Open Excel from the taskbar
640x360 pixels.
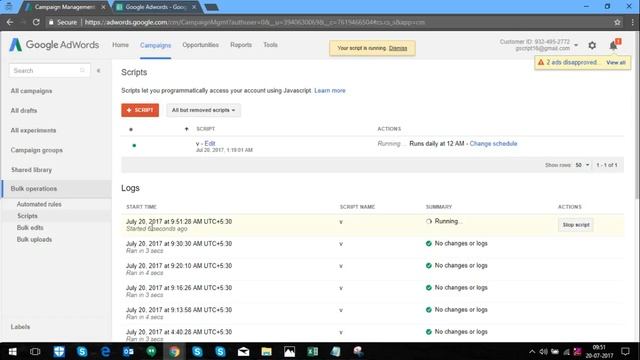pos(313,351)
